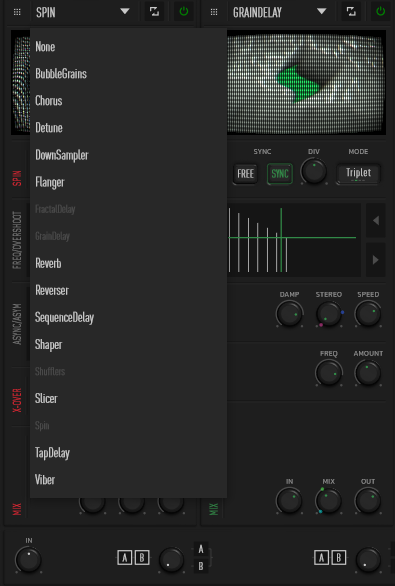Pick Detune from the effect list
The height and width of the screenshot is (586, 395).
[x=128, y=128]
